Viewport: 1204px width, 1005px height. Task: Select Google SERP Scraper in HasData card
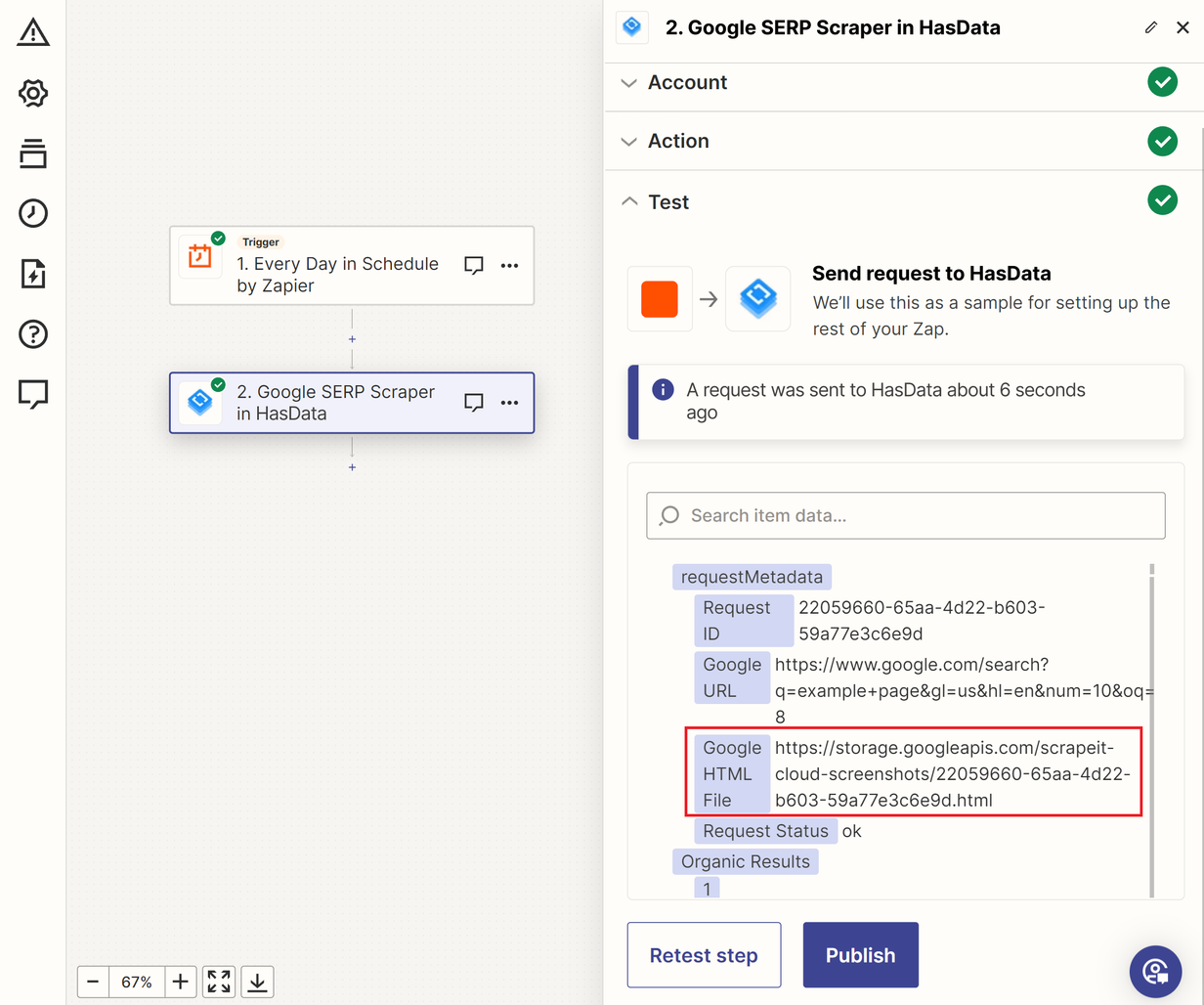coord(352,403)
